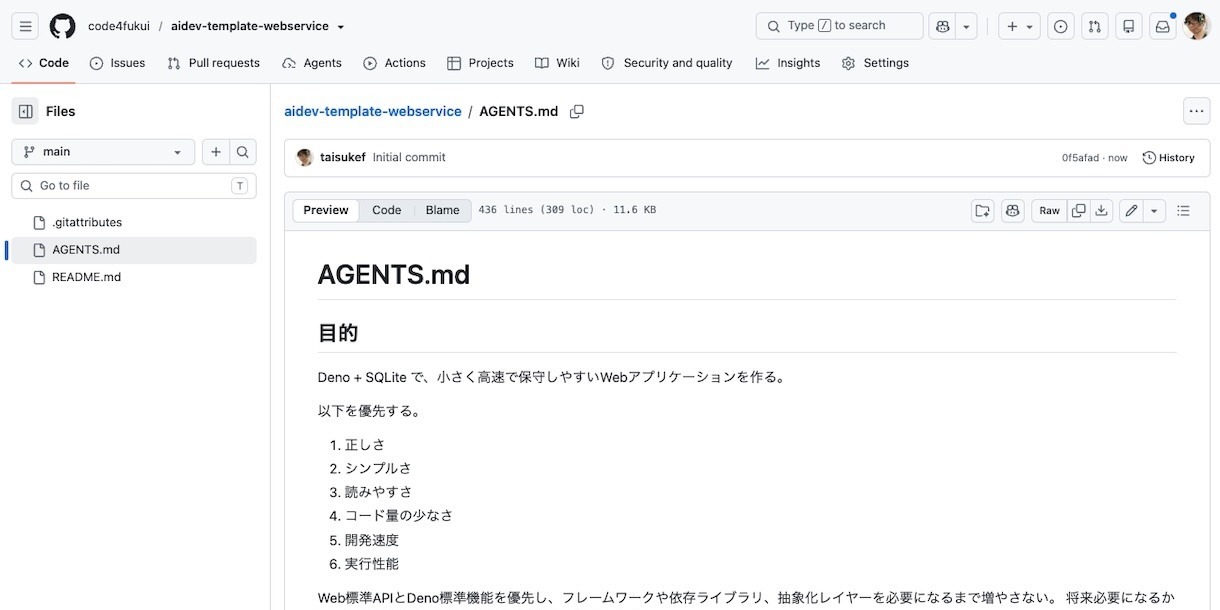Switch to Blame view of file
The height and width of the screenshot is (610, 1220).
(x=443, y=210)
